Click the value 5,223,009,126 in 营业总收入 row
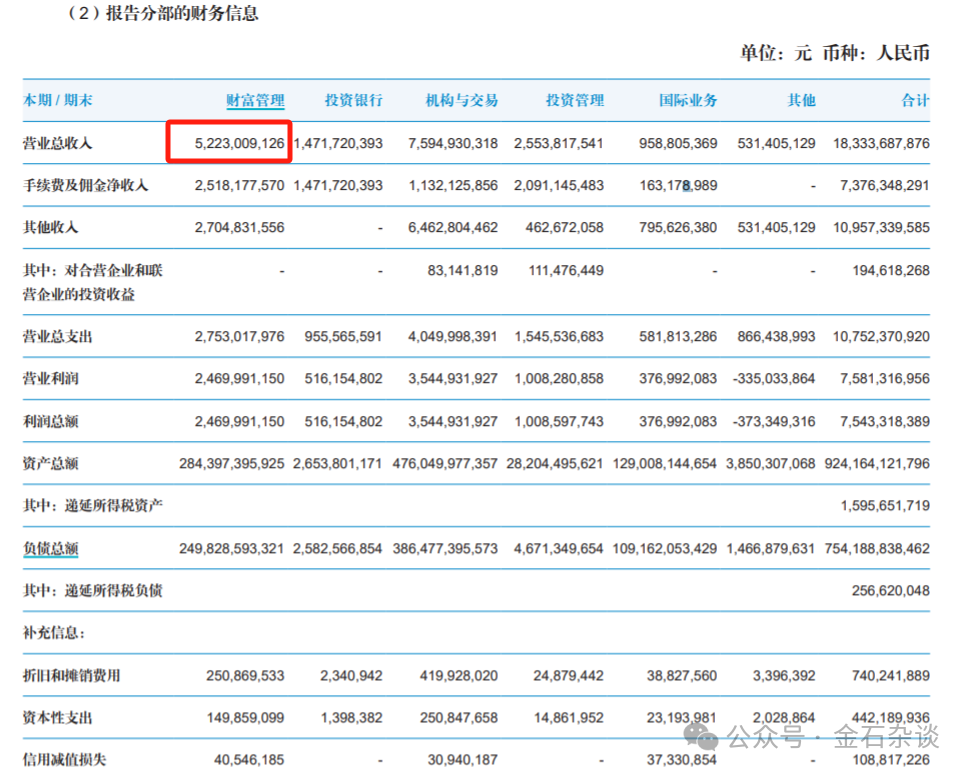Viewport: 970px width, 775px height. (x=239, y=143)
